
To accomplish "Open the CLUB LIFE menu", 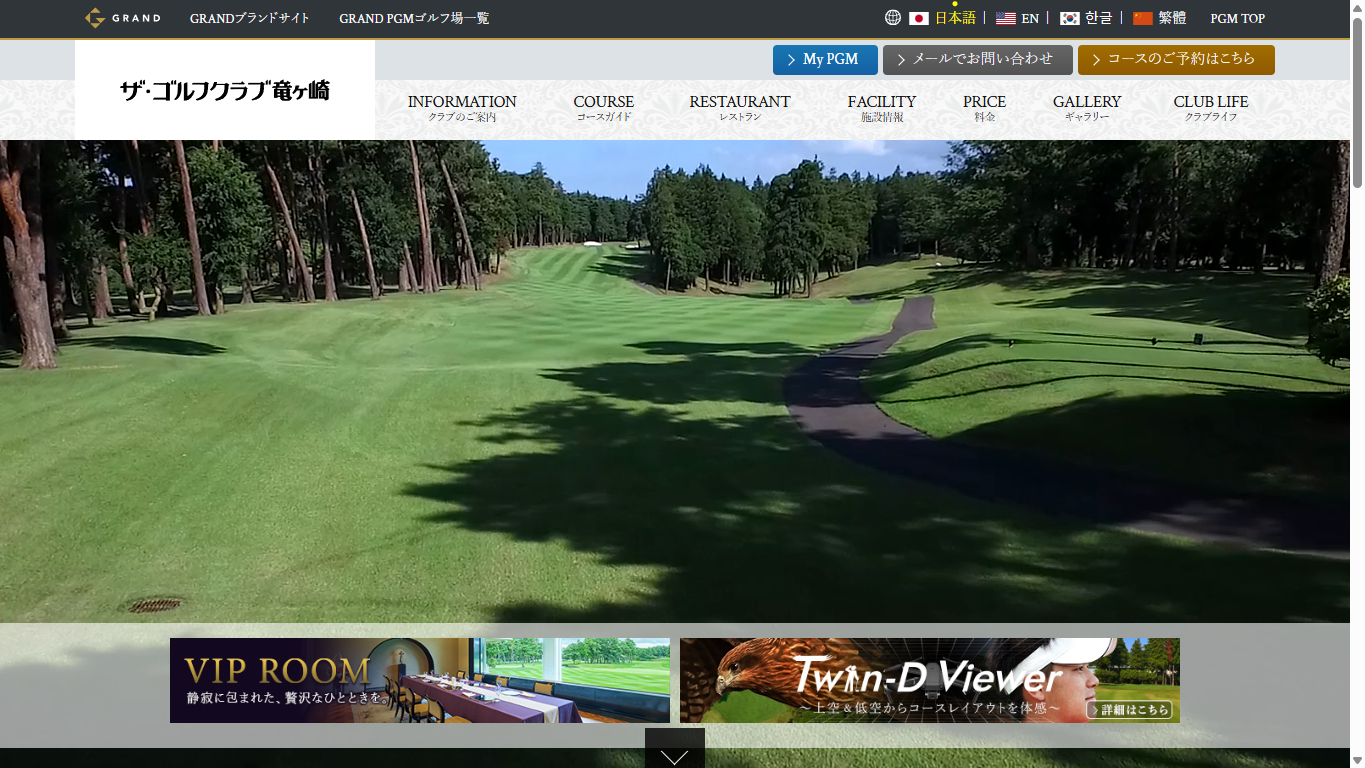I will [x=1211, y=108].
